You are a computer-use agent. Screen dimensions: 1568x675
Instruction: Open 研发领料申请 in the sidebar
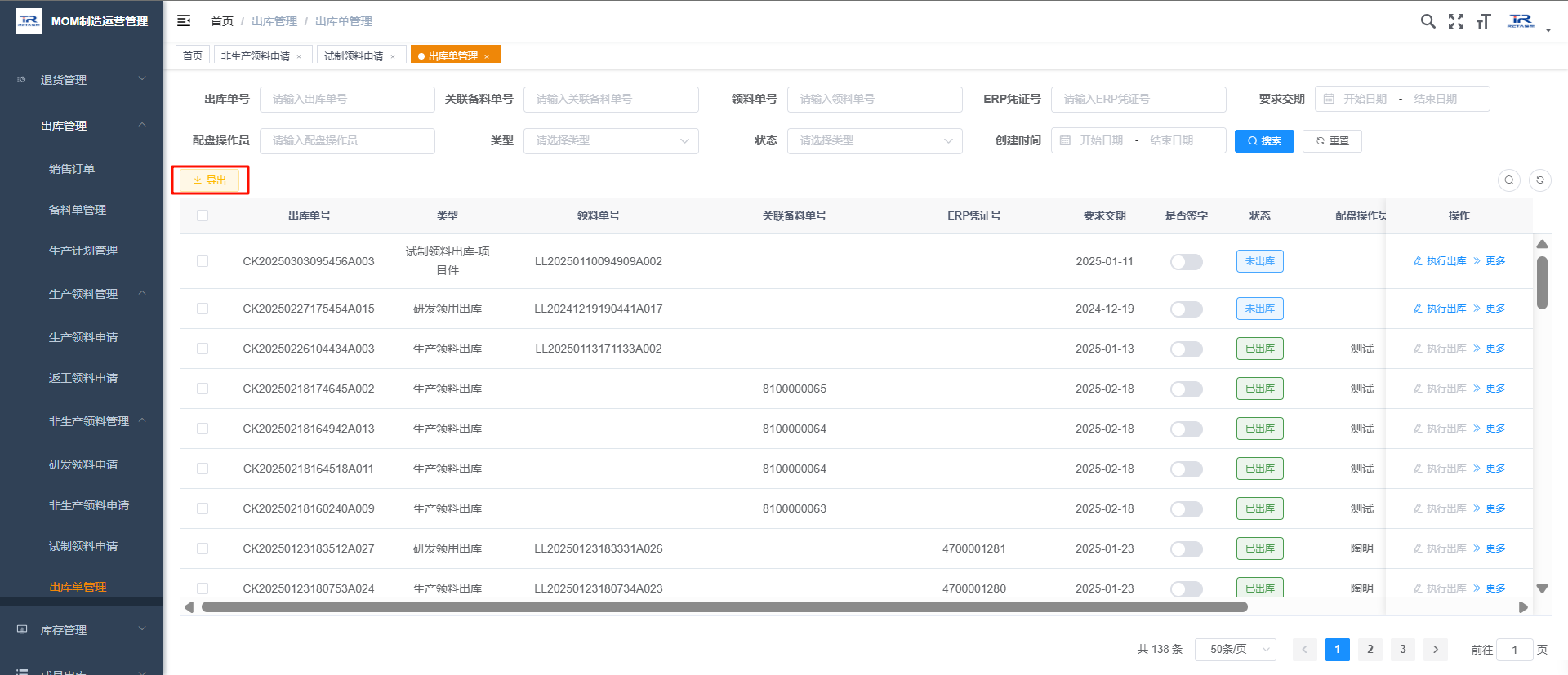pos(82,464)
